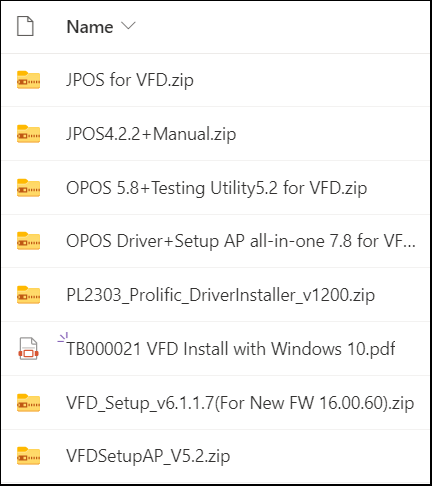This screenshot has width=432, height=486.
Task: Click the zip icon beside VFD_Setup_v6.1.1.7
Action: pyautogui.click(x=28, y=403)
